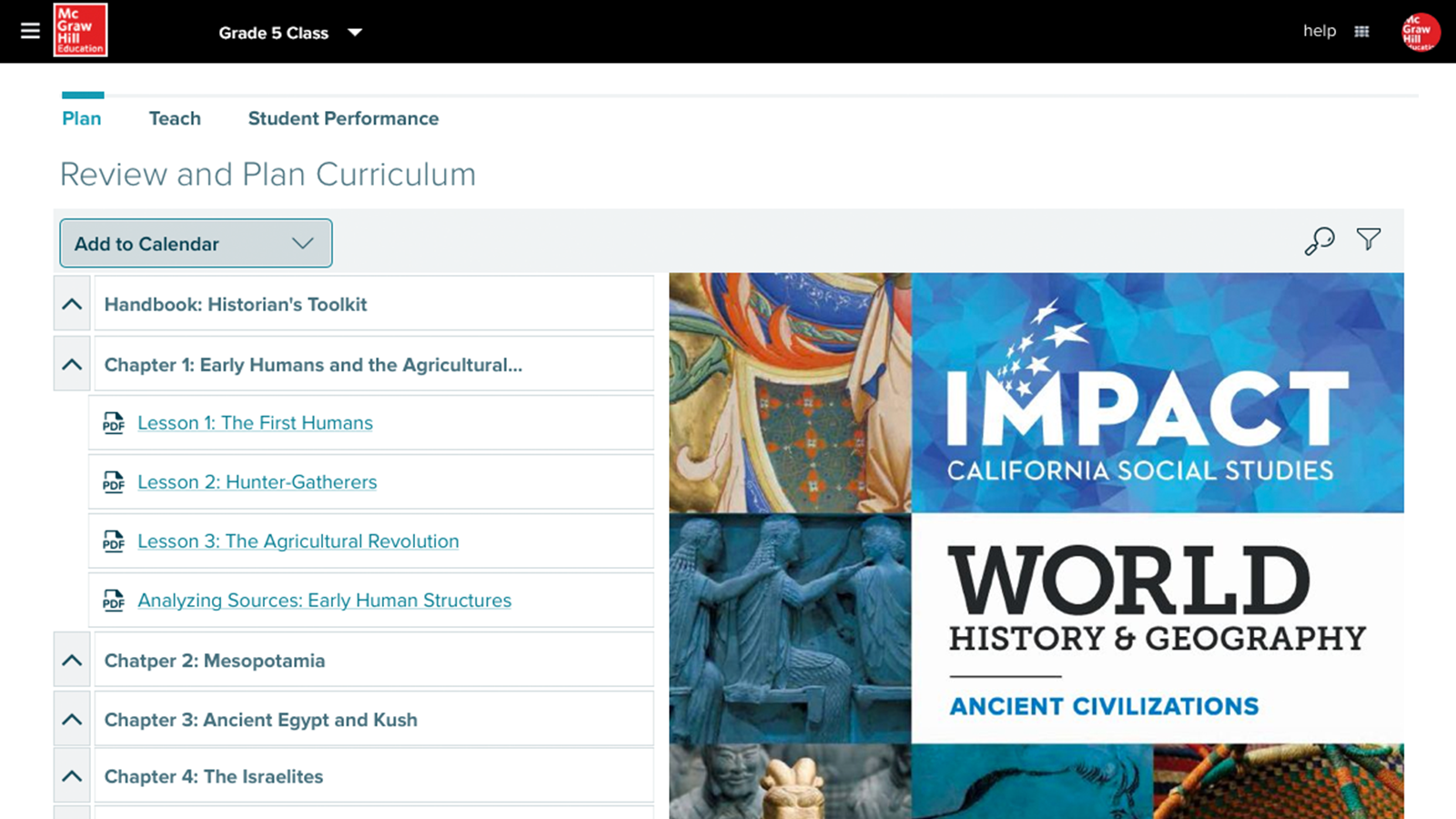Open the Student Performance tab

point(343,118)
